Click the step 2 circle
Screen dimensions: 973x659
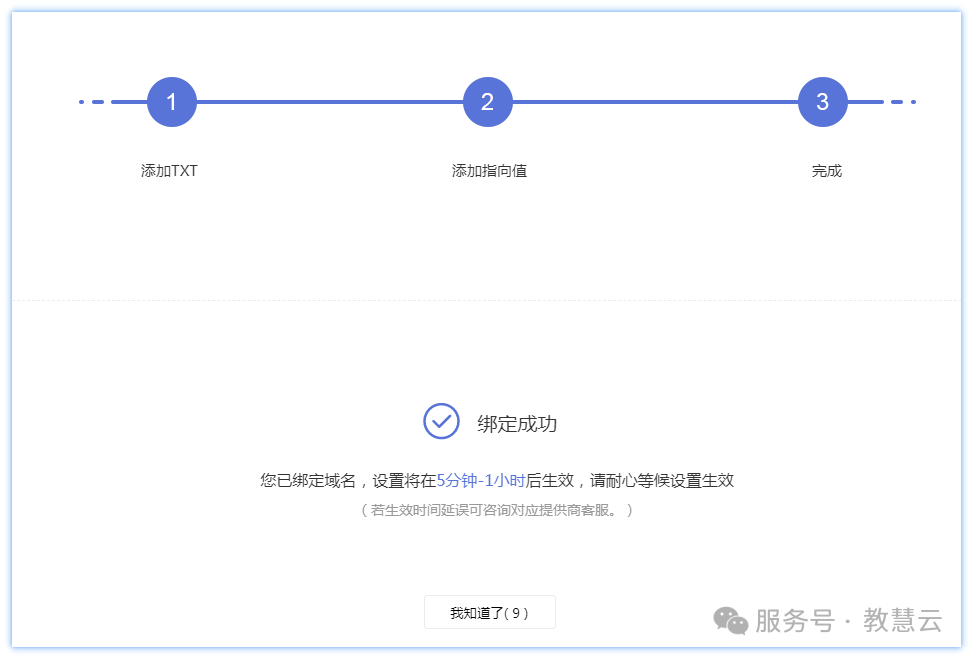pyautogui.click(x=487, y=102)
